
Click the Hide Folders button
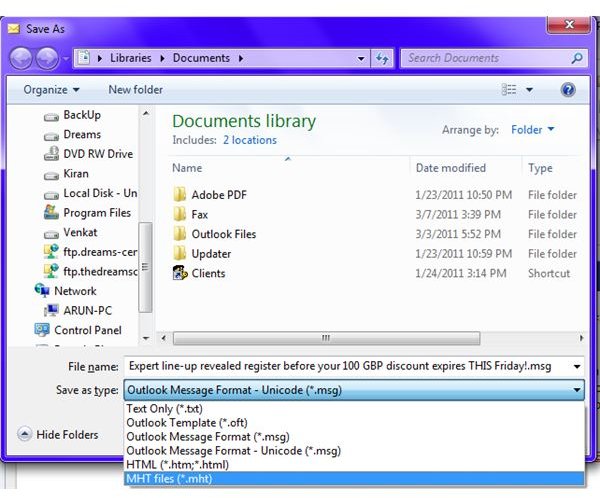(x=58, y=434)
